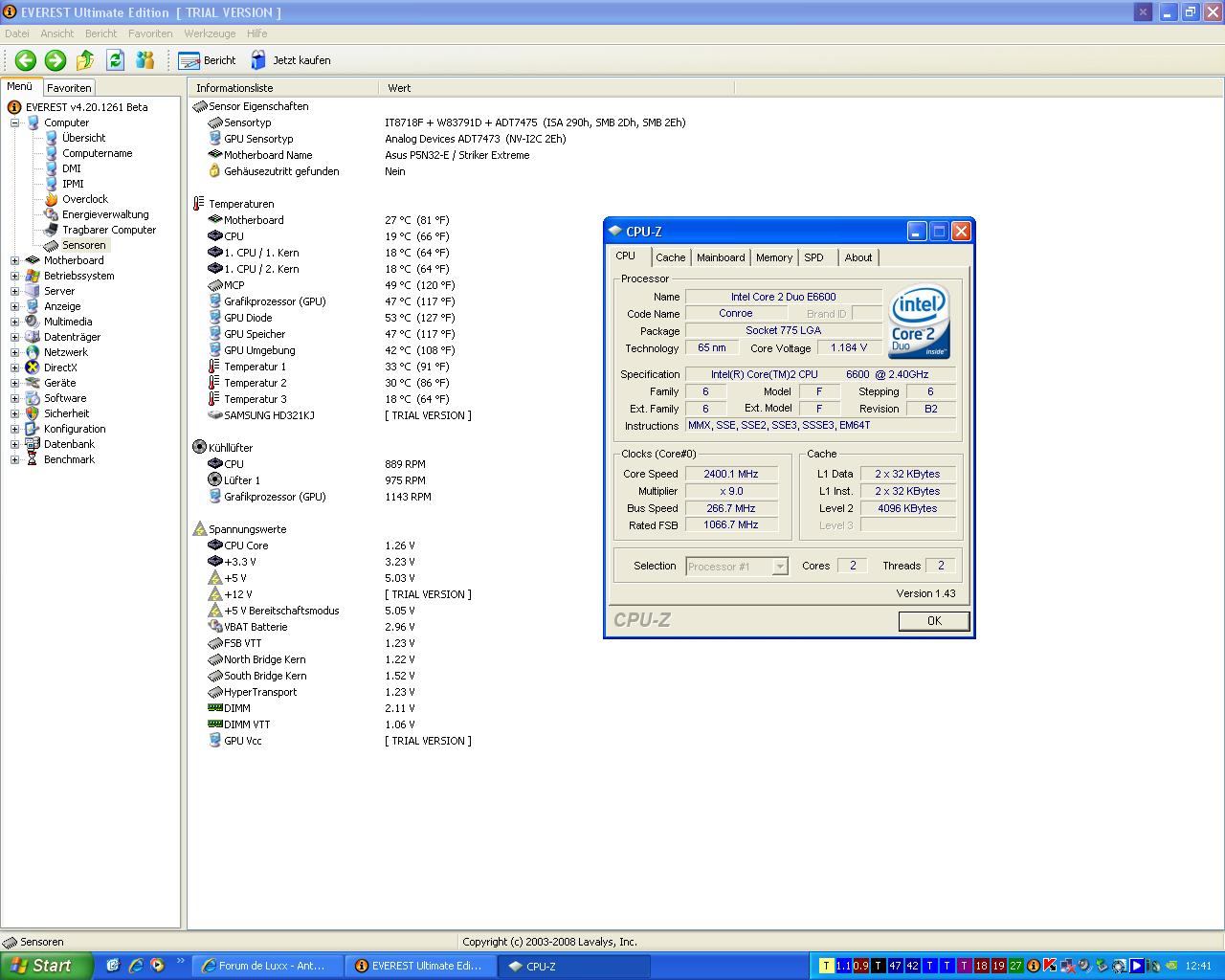
Task: Click the Spannungswerte warning icon
Action: point(199,528)
